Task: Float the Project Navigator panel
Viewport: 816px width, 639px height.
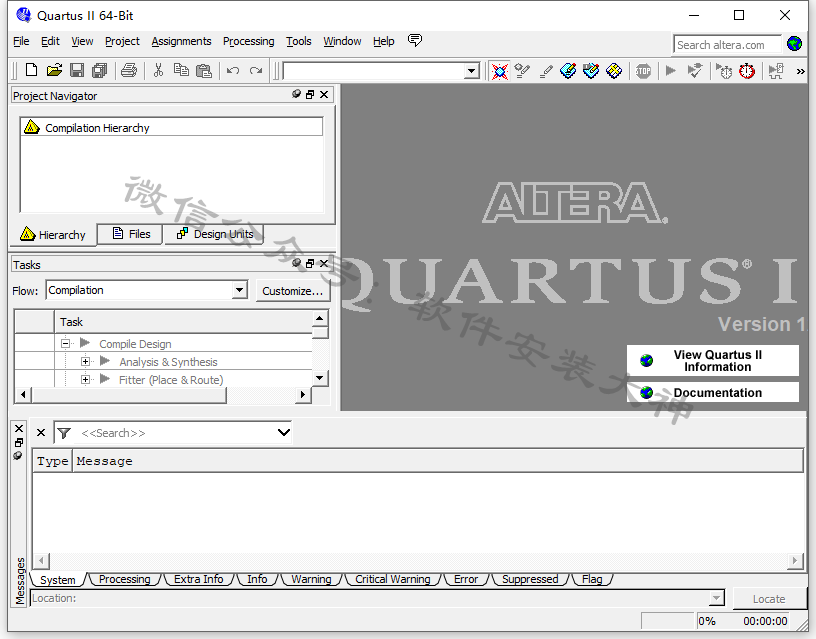Action: pyautogui.click(x=310, y=94)
